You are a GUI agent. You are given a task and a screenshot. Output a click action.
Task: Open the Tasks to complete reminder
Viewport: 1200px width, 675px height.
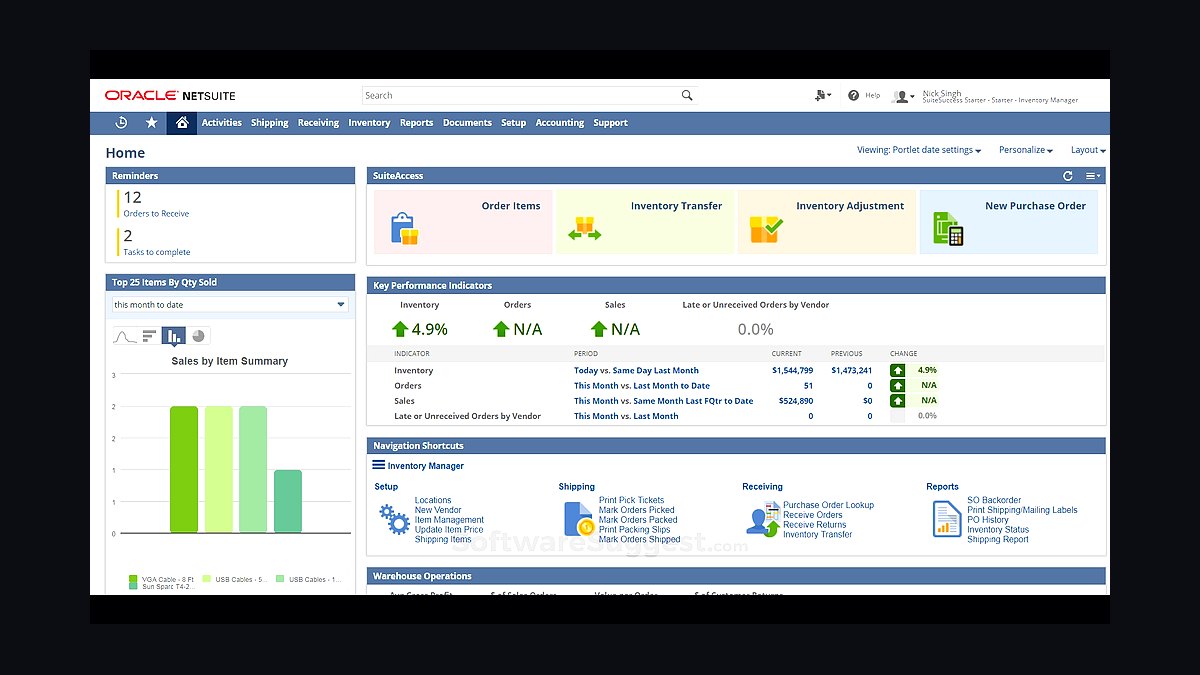click(x=157, y=252)
